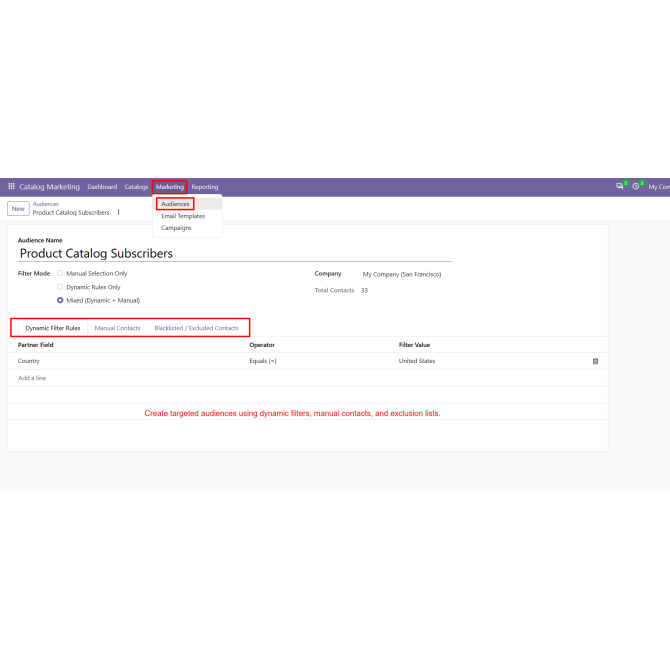Click the New button
Viewport: 670px width, 670px height.
18,209
